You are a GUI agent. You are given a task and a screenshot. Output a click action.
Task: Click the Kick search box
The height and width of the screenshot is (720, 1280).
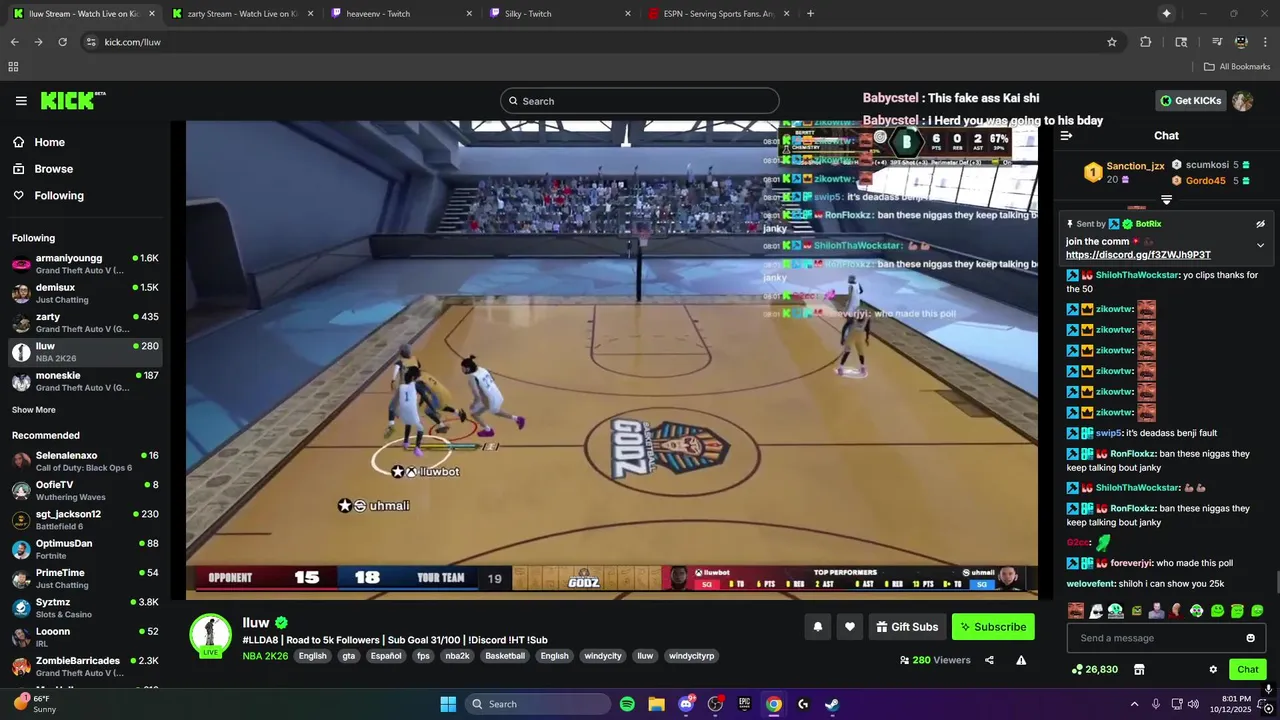(x=640, y=101)
